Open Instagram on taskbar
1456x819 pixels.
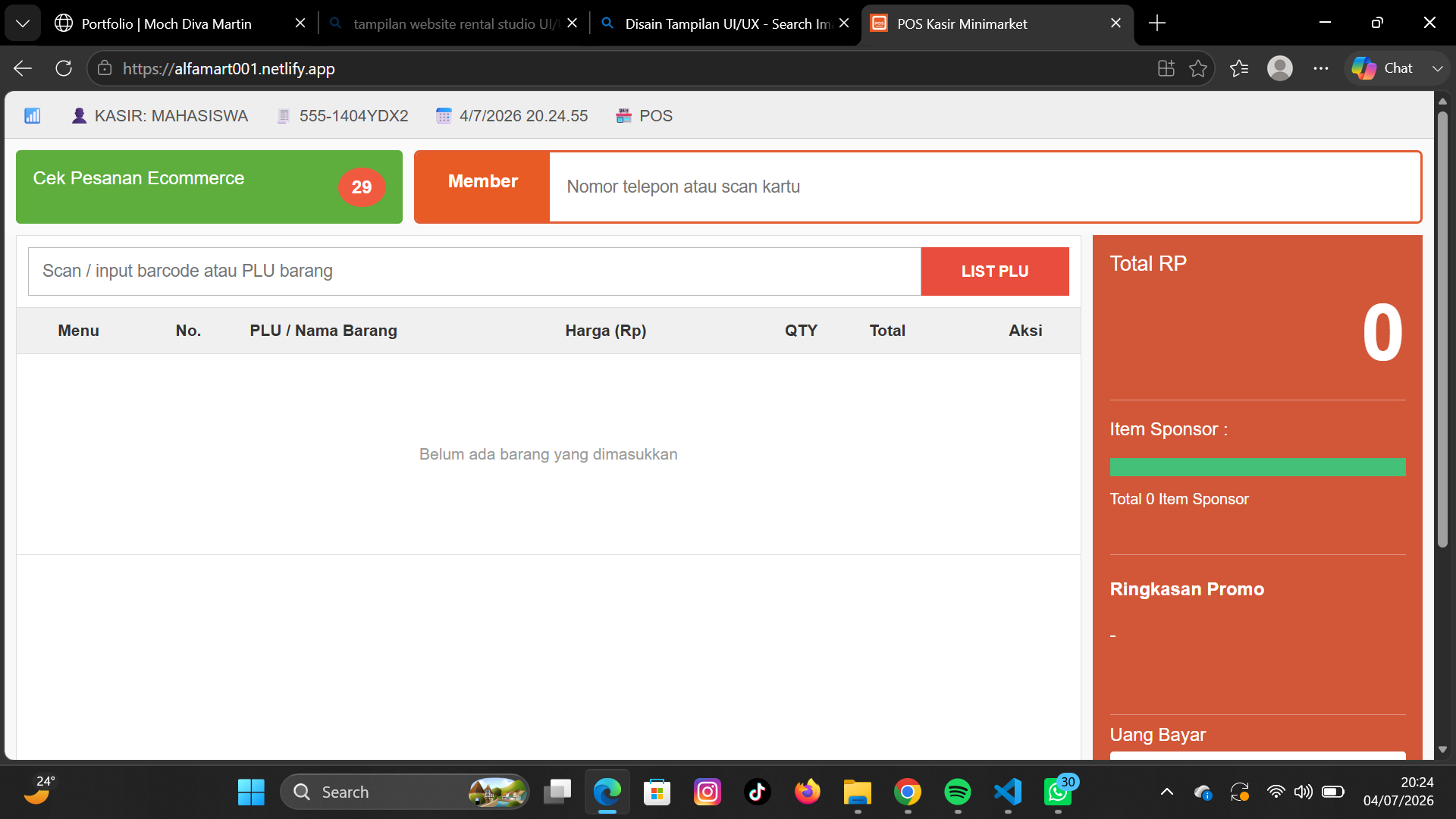tap(708, 792)
